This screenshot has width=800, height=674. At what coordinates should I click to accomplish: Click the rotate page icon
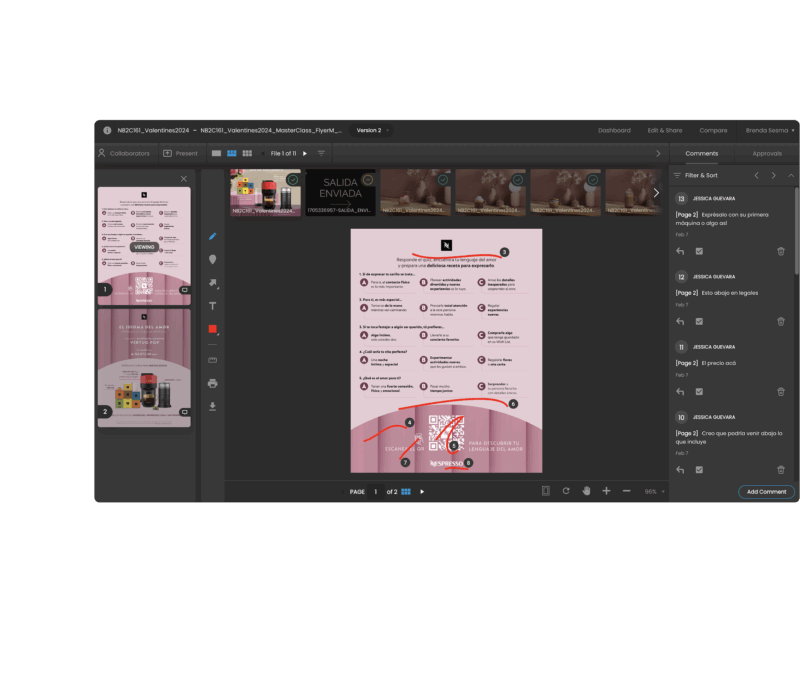click(566, 491)
